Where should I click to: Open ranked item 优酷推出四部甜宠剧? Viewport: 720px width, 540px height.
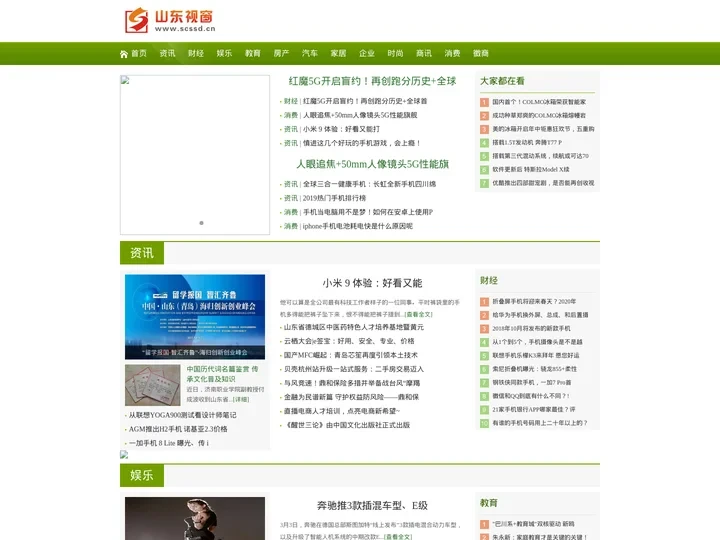click(x=543, y=183)
